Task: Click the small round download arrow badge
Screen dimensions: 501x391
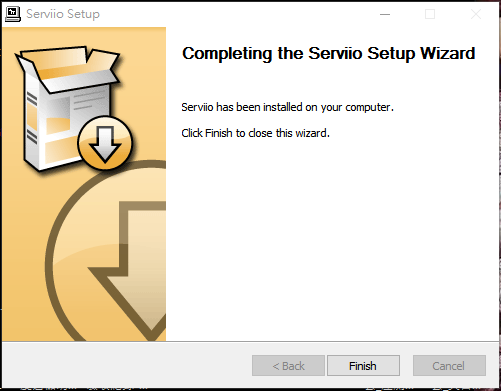Action: (x=105, y=143)
